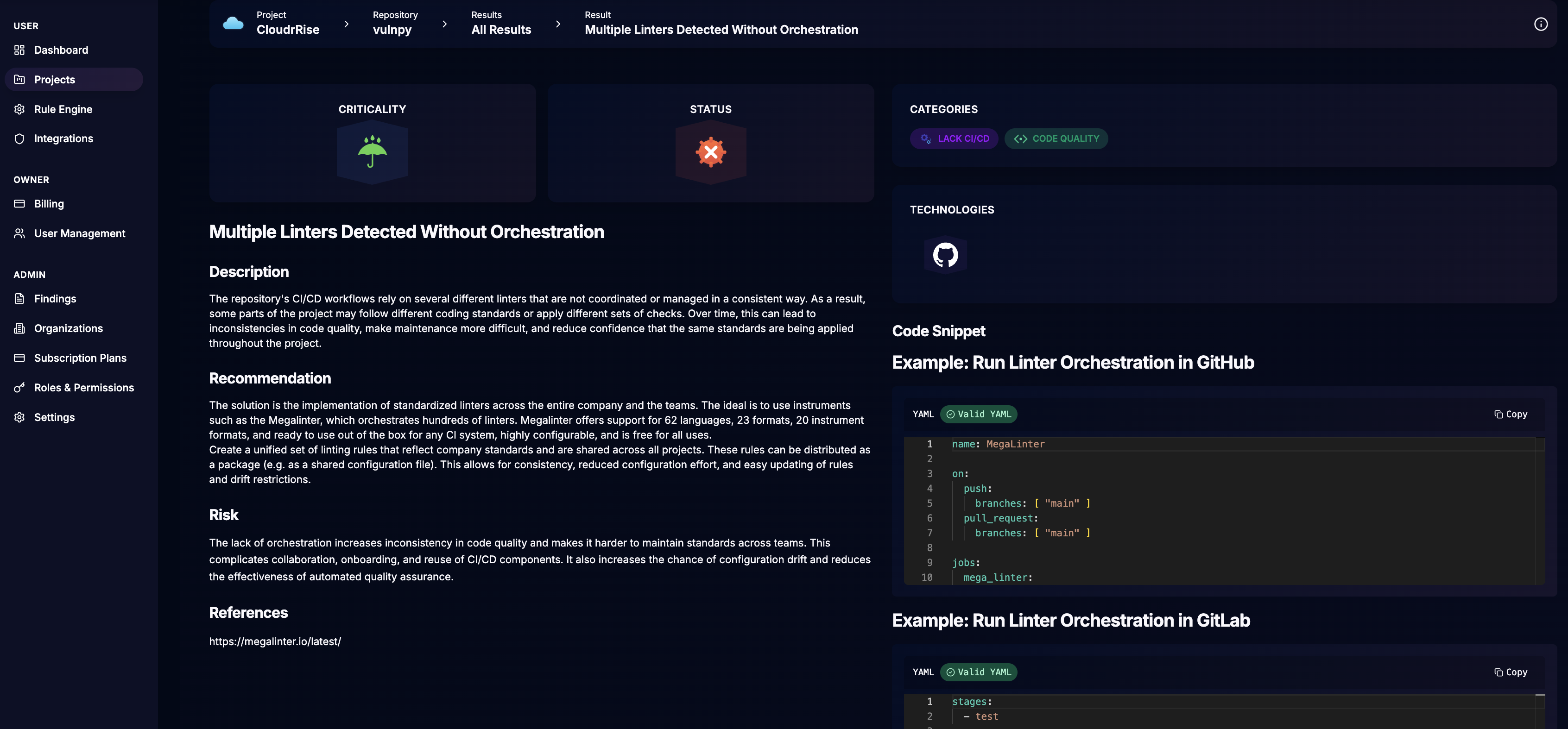Open the Billing section
This screenshot has height=729, width=1568.
pos(49,203)
